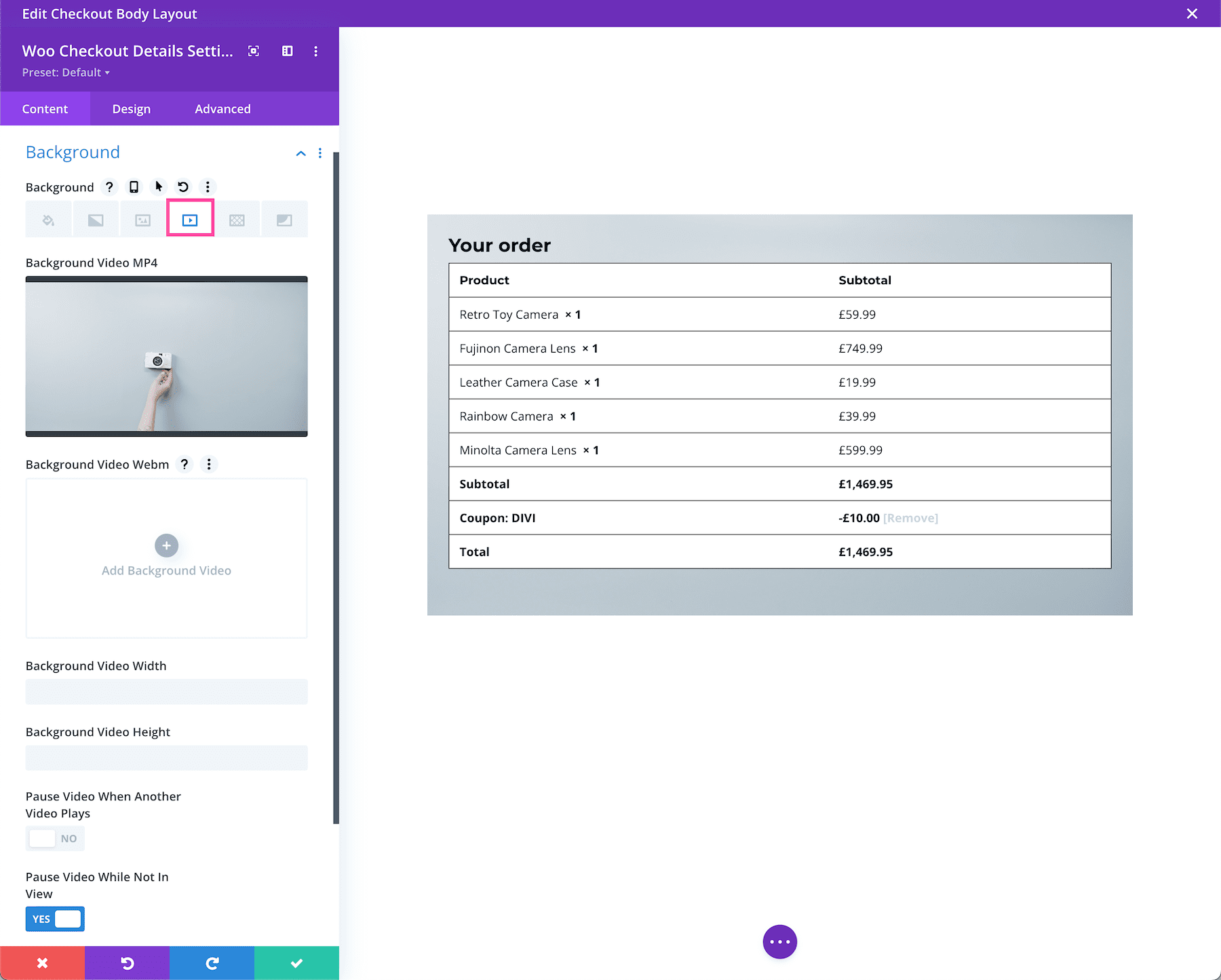Image resolution: width=1221 pixels, height=980 pixels.
Task: Select the image background type icon
Action: click(x=142, y=218)
